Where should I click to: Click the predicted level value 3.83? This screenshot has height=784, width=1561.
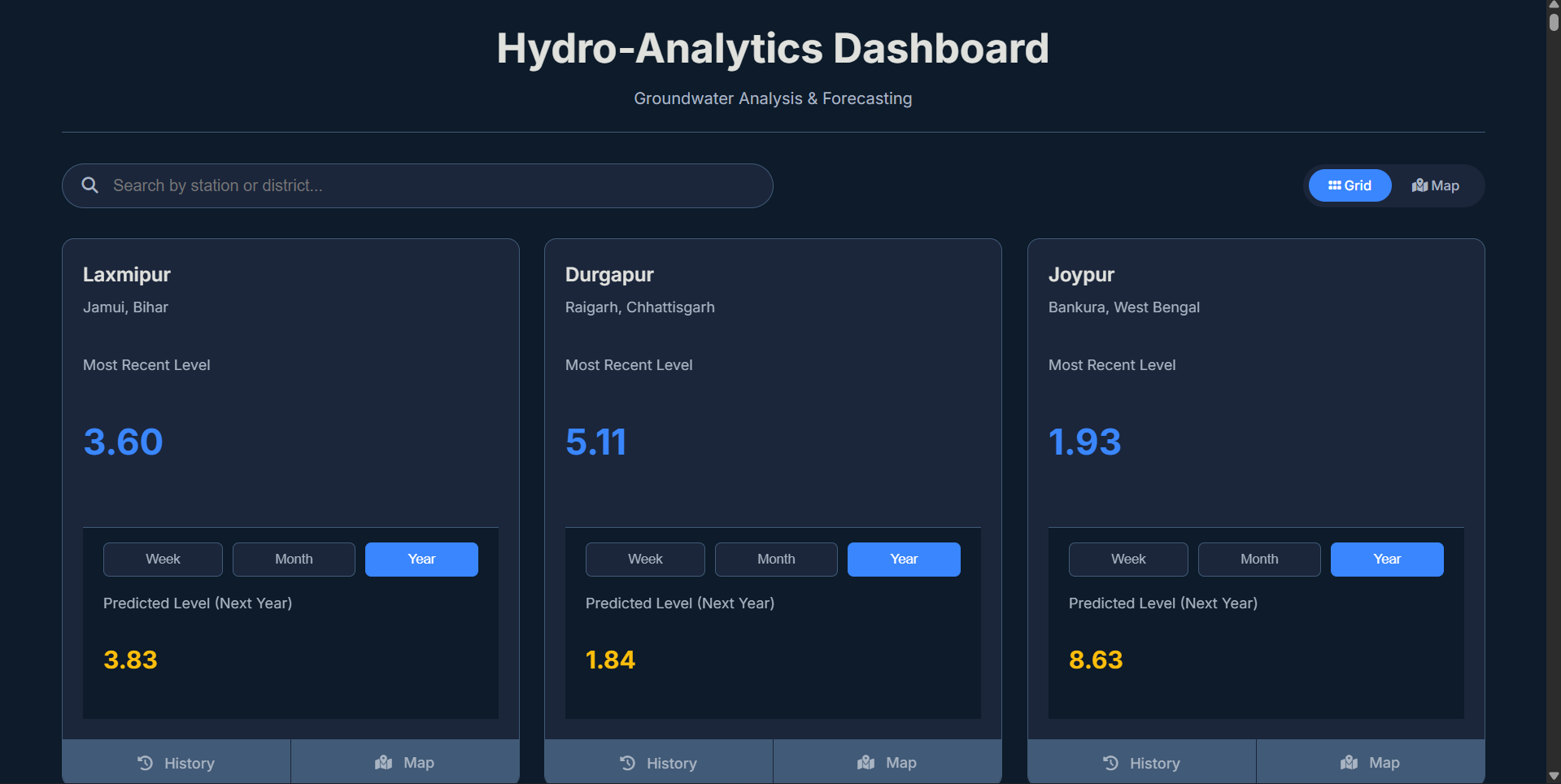point(130,660)
